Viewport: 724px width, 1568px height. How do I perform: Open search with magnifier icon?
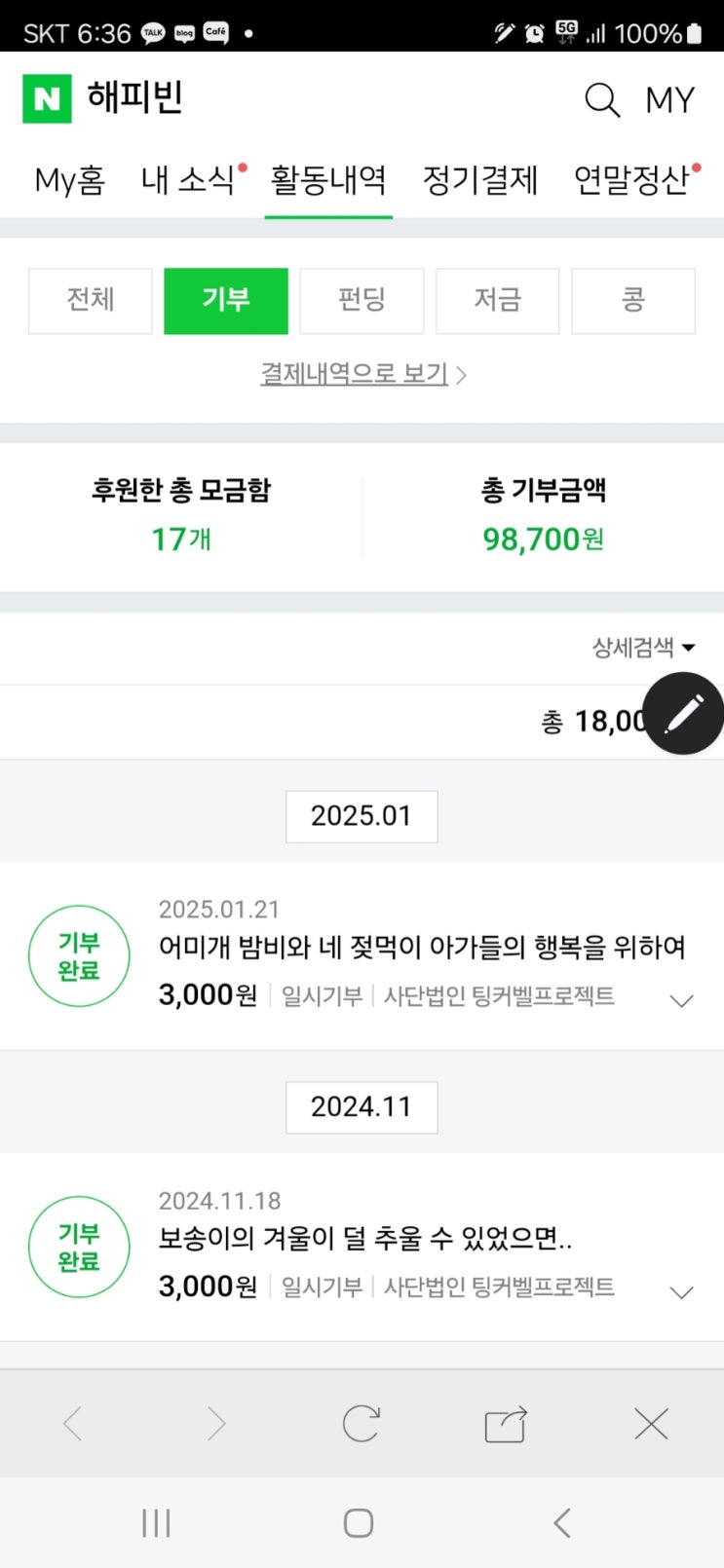click(x=601, y=99)
